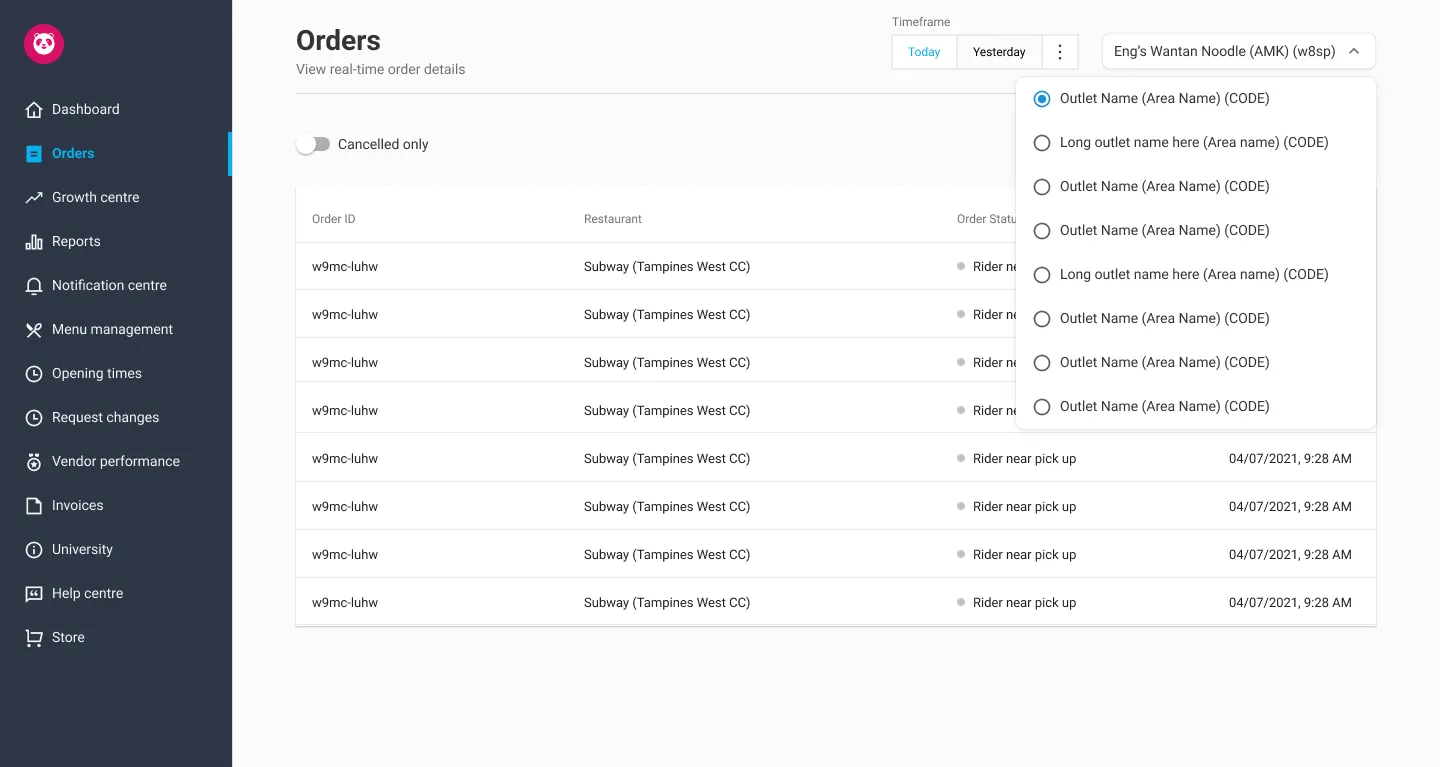Click Eng's Wantan Noodle (AMK) outlet selector
Image resolution: width=1440 pixels, height=767 pixels.
click(1239, 51)
